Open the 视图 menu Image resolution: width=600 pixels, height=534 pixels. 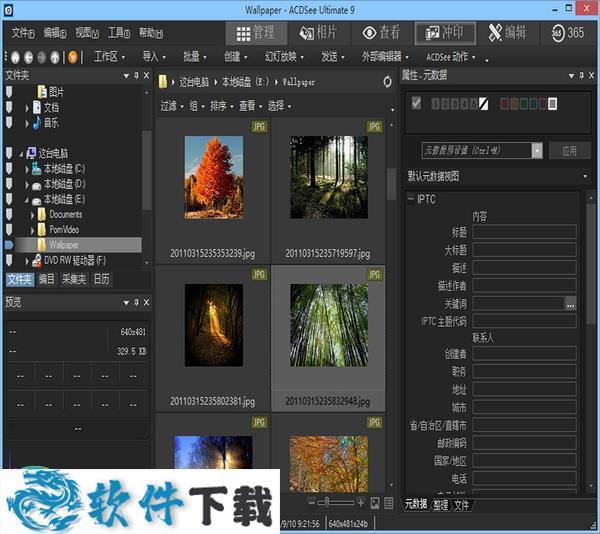coord(87,33)
